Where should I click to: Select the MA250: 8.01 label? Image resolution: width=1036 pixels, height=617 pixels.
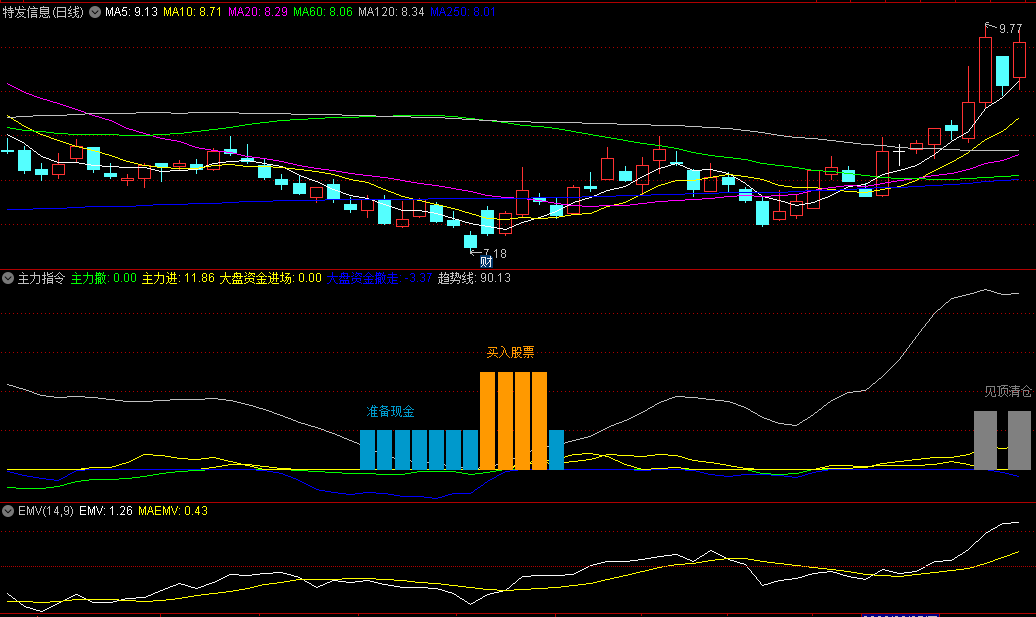462,12
